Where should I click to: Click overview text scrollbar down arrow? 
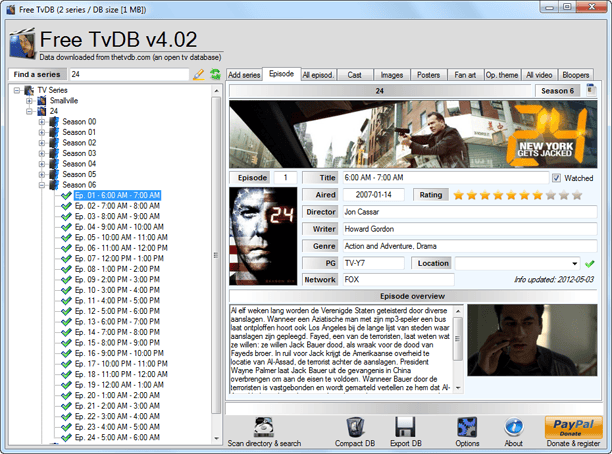pos(458,388)
